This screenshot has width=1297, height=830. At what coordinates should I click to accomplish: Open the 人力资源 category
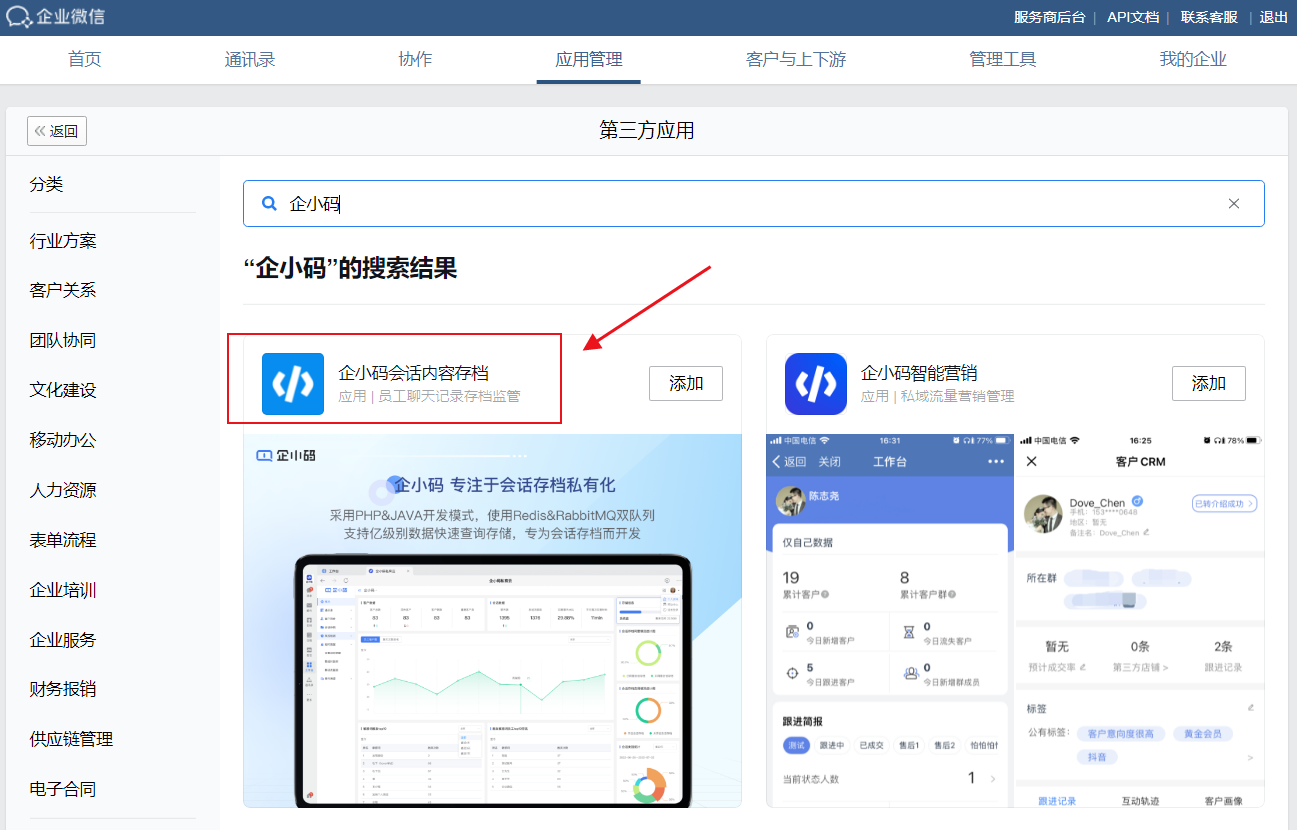[63, 490]
